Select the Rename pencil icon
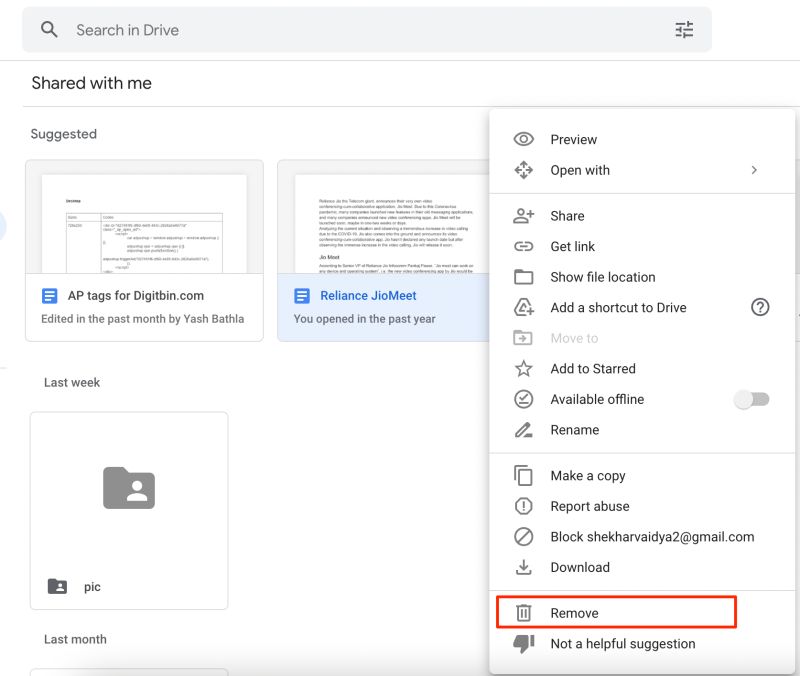The width and height of the screenshot is (800, 676). pyautogui.click(x=524, y=429)
